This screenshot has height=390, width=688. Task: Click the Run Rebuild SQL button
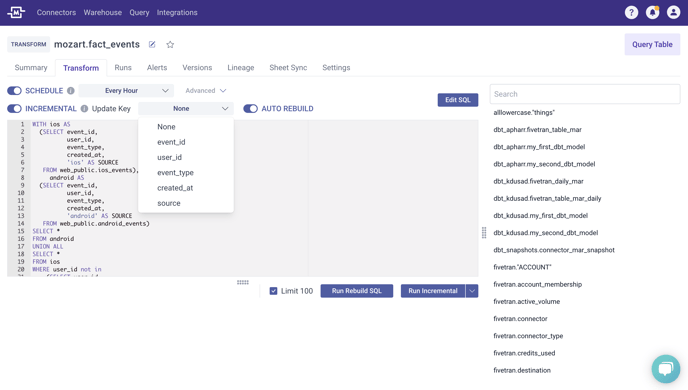tap(357, 291)
